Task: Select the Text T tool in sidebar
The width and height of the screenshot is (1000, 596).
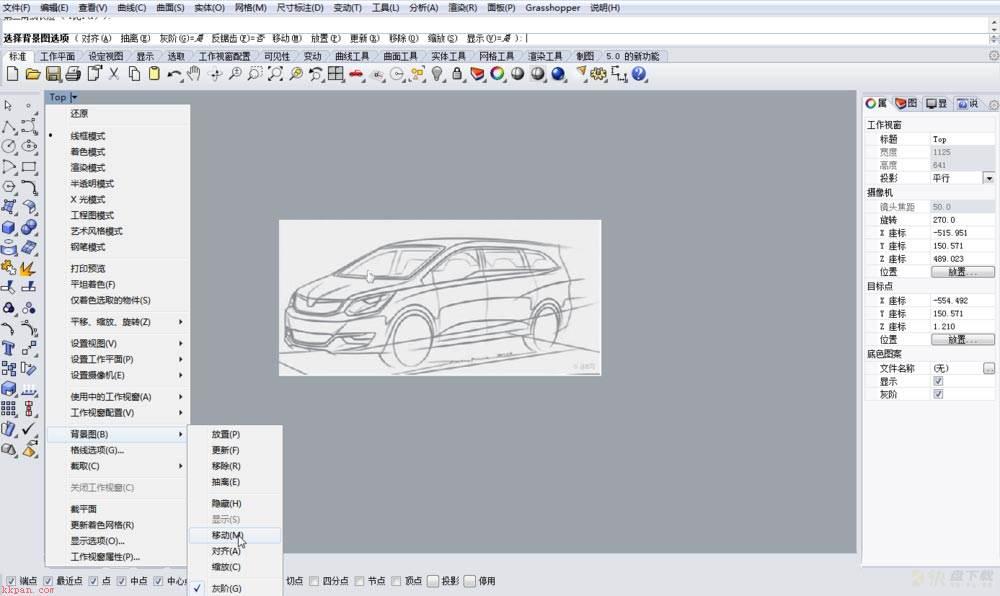Action: (x=8, y=348)
